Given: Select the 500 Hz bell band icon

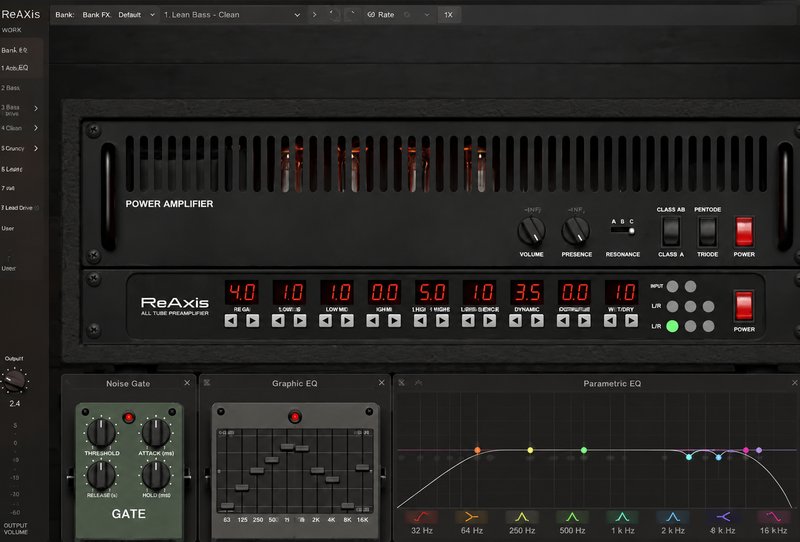Looking at the screenshot, I should coord(572,517).
